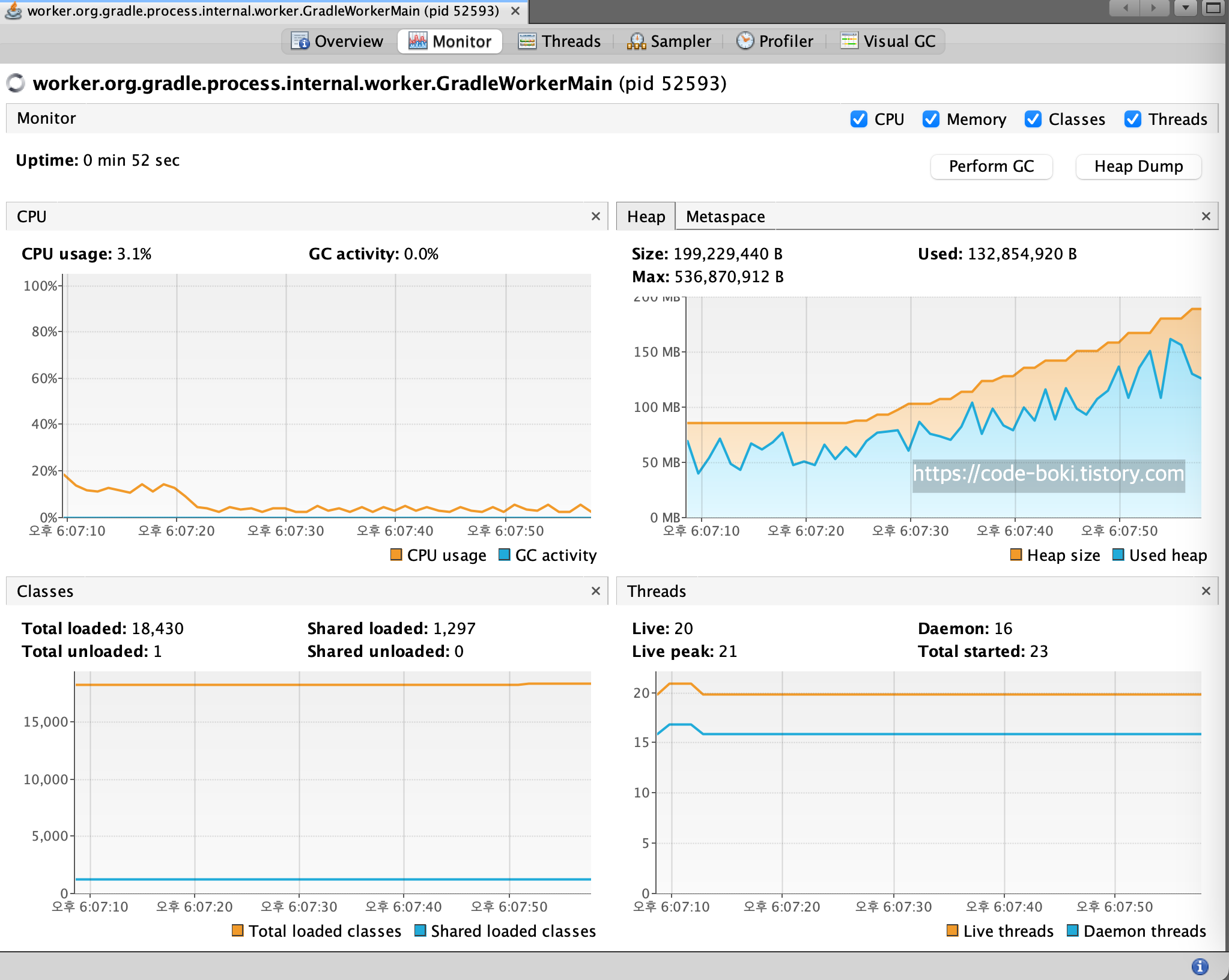Select the Heap tab
1229x980 pixels.
click(x=646, y=216)
